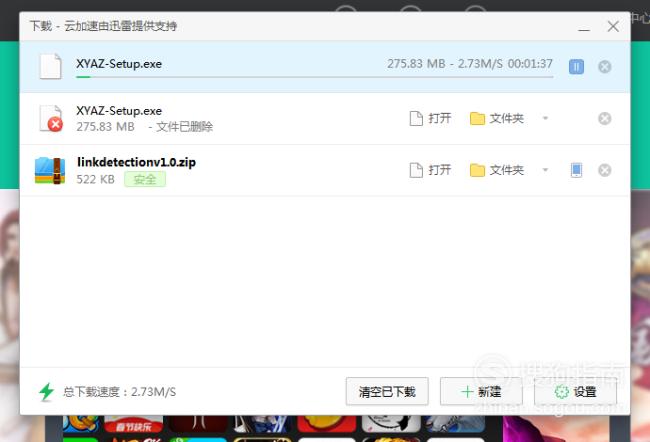The height and width of the screenshot is (442, 650).
Task: Open the deleted XYAZ-Setup.exe file
Action: tap(430, 119)
